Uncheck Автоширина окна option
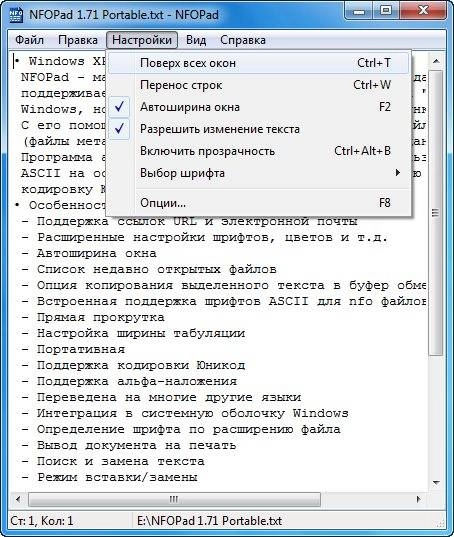Screen dimensions: 454x537 click(x=258, y=107)
